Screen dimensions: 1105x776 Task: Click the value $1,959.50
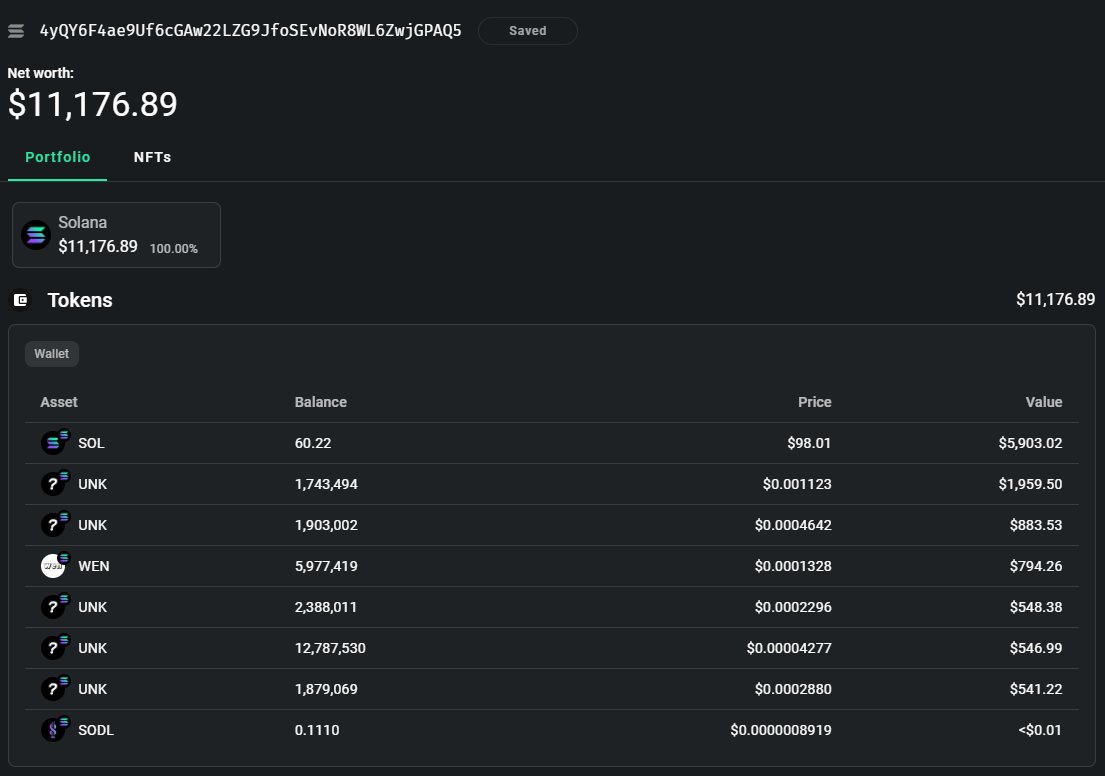tap(1030, 484)
